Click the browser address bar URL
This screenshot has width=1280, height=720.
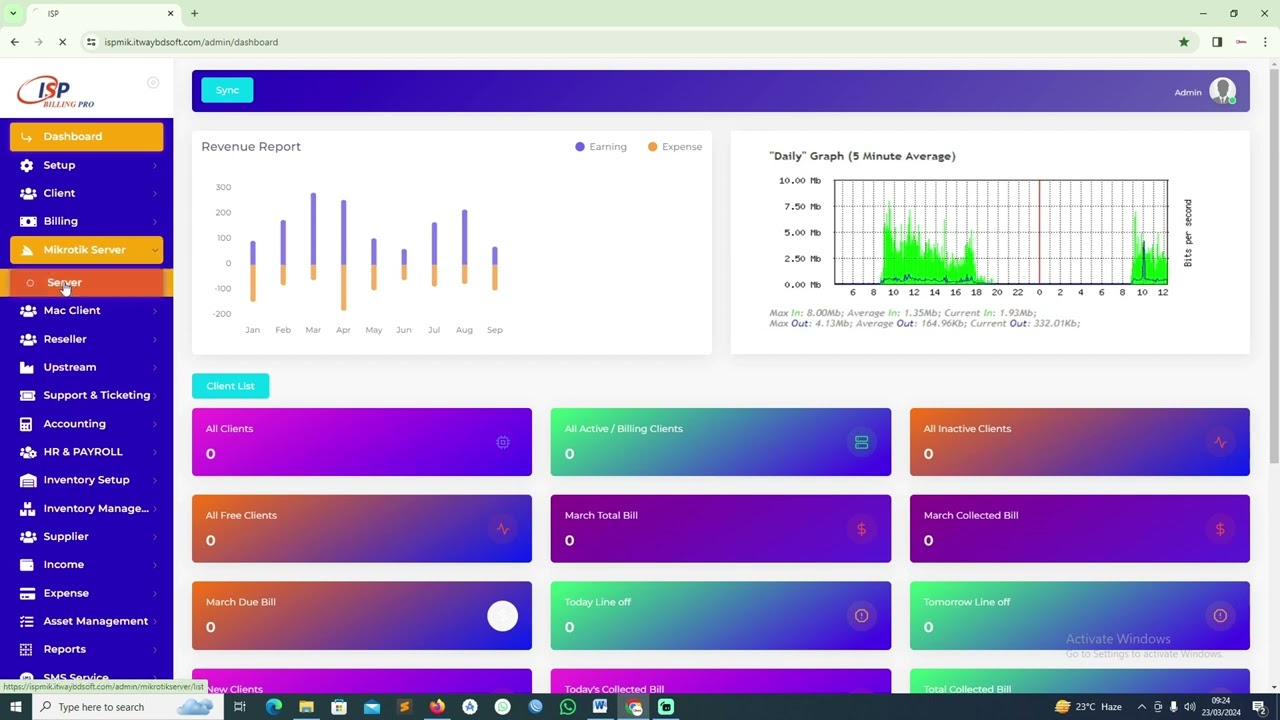coord(191,42)
